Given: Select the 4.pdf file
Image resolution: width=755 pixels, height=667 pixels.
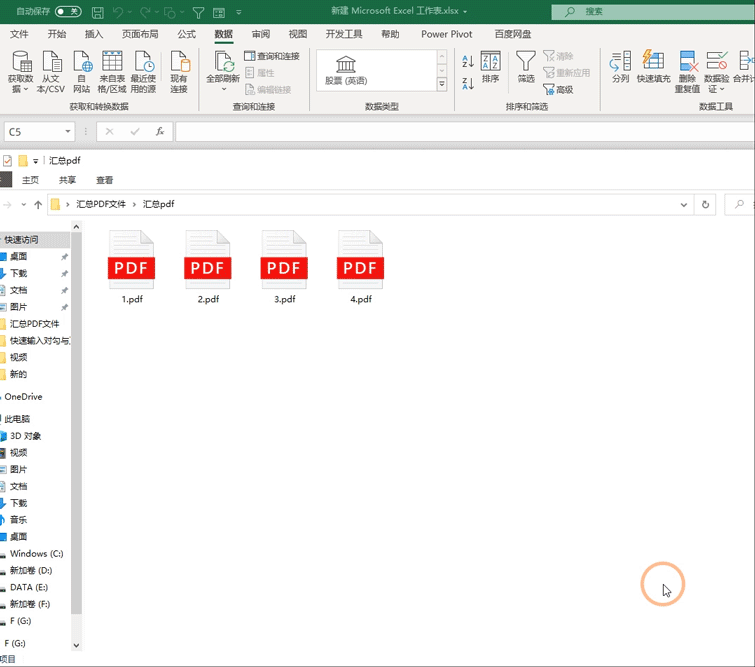Looking at the screenshot, I should tap(361, 267).
